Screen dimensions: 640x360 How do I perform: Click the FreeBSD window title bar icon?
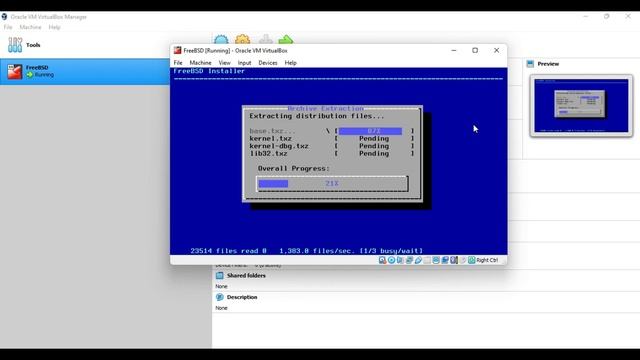click(x=177, y=50)
